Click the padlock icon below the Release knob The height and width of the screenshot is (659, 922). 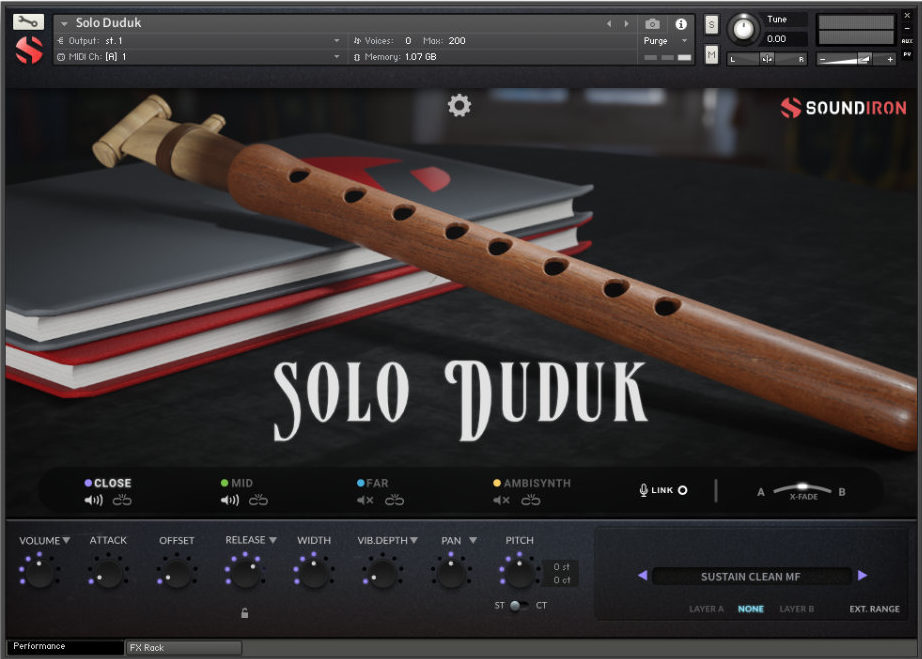[245, 612]
